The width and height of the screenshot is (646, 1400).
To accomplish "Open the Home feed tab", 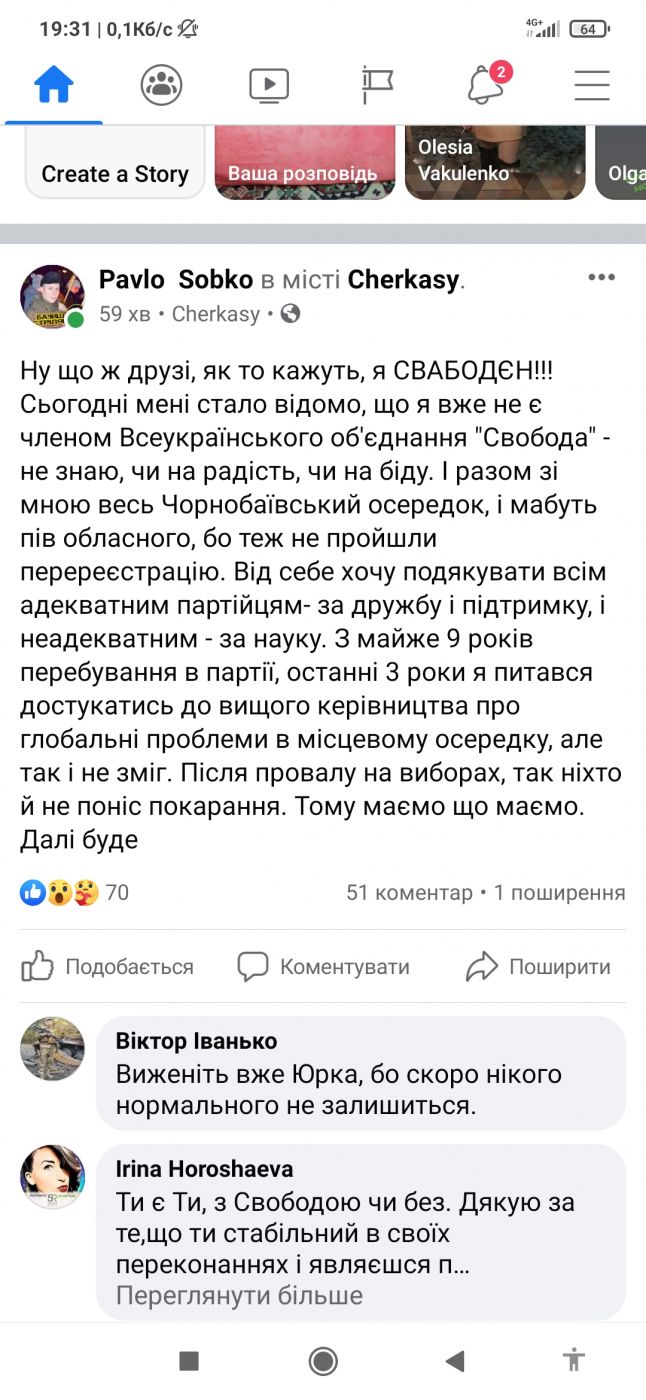I will (x=54, y=85).
